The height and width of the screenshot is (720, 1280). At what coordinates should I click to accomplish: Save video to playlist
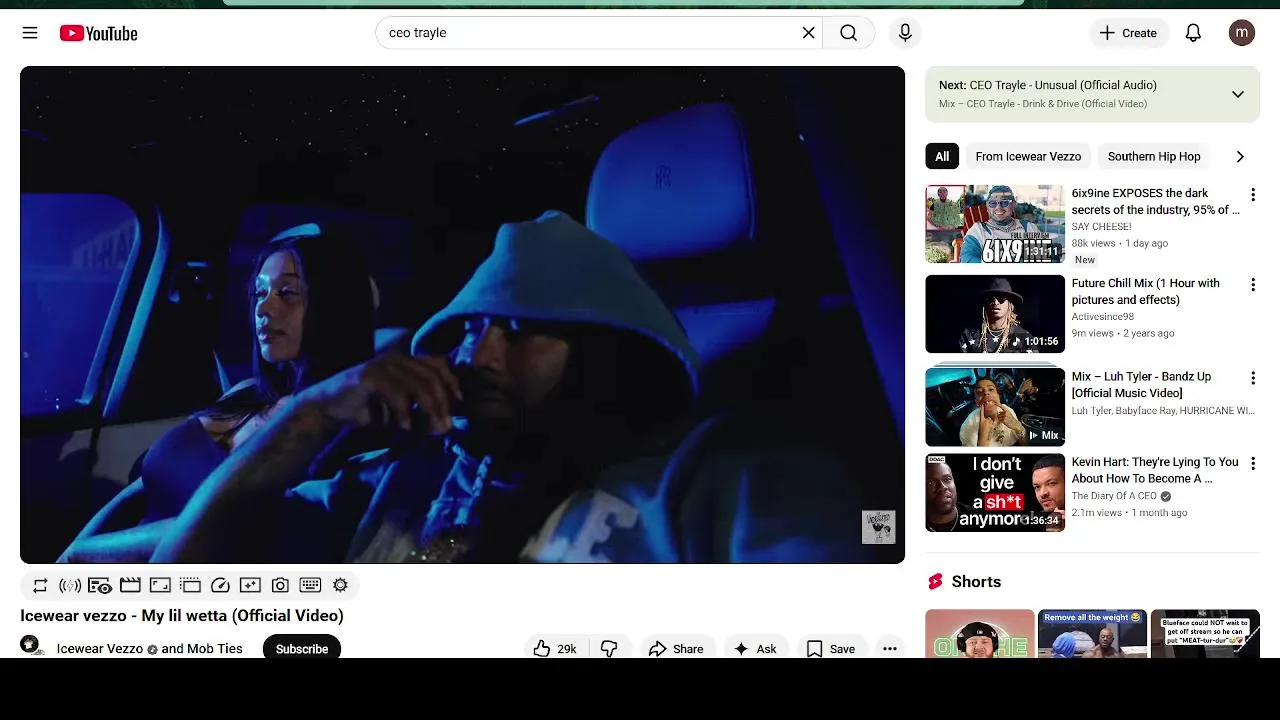point(831,648)
